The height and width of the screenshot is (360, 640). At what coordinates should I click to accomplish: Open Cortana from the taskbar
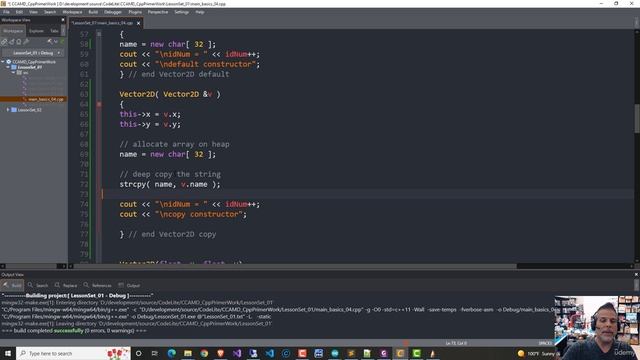[x=139, y=353]
